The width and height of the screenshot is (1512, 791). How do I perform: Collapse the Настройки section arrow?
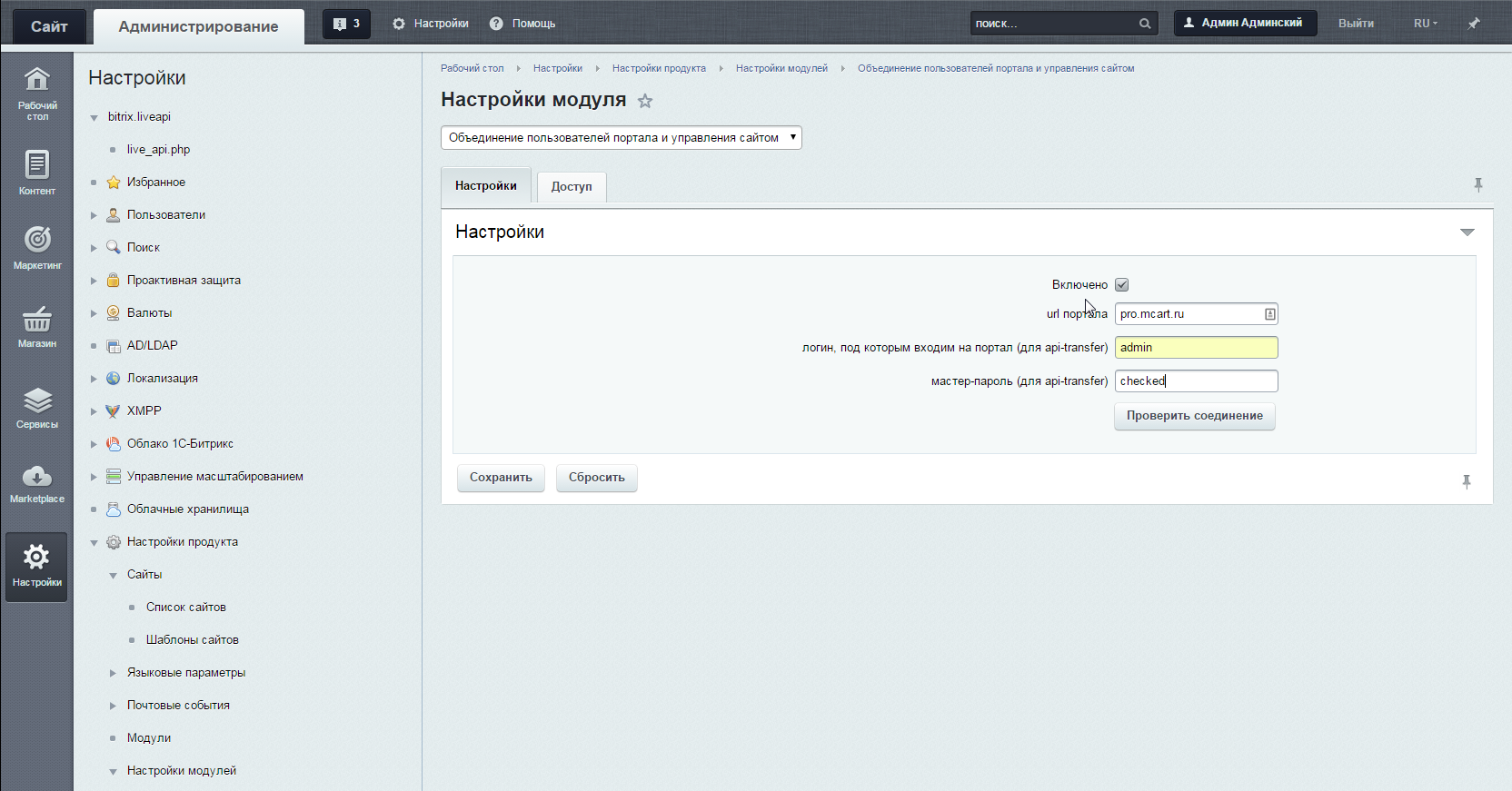(x=1467, y=232)
